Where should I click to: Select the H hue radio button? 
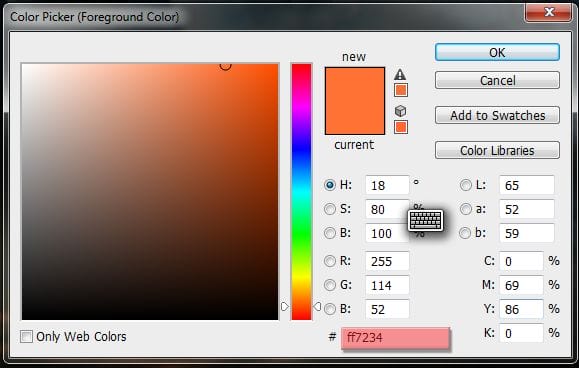[330, 185]
